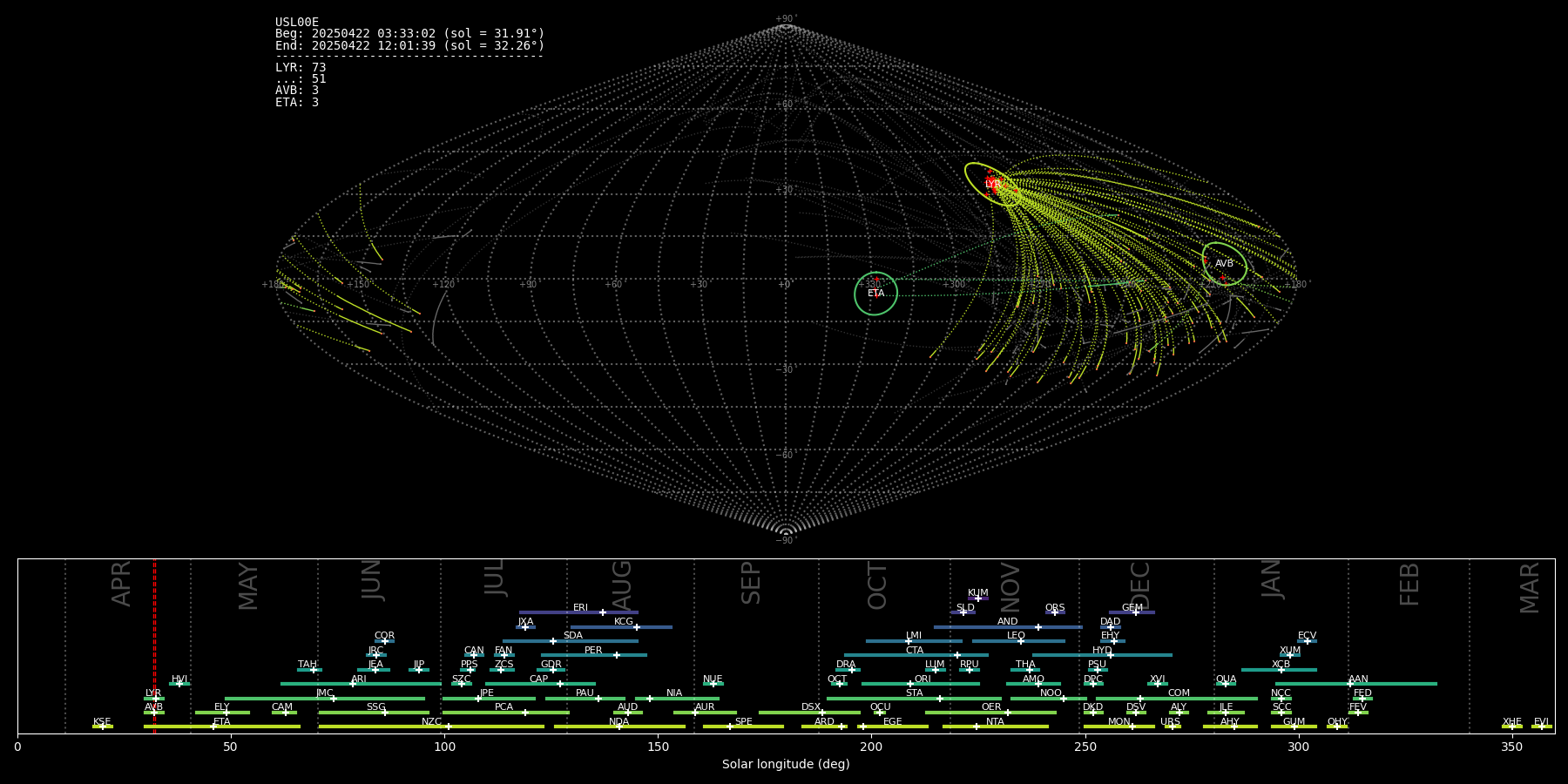Click the NDA shower bar on the timeline
1568x784 pixels.
[619, 727]
